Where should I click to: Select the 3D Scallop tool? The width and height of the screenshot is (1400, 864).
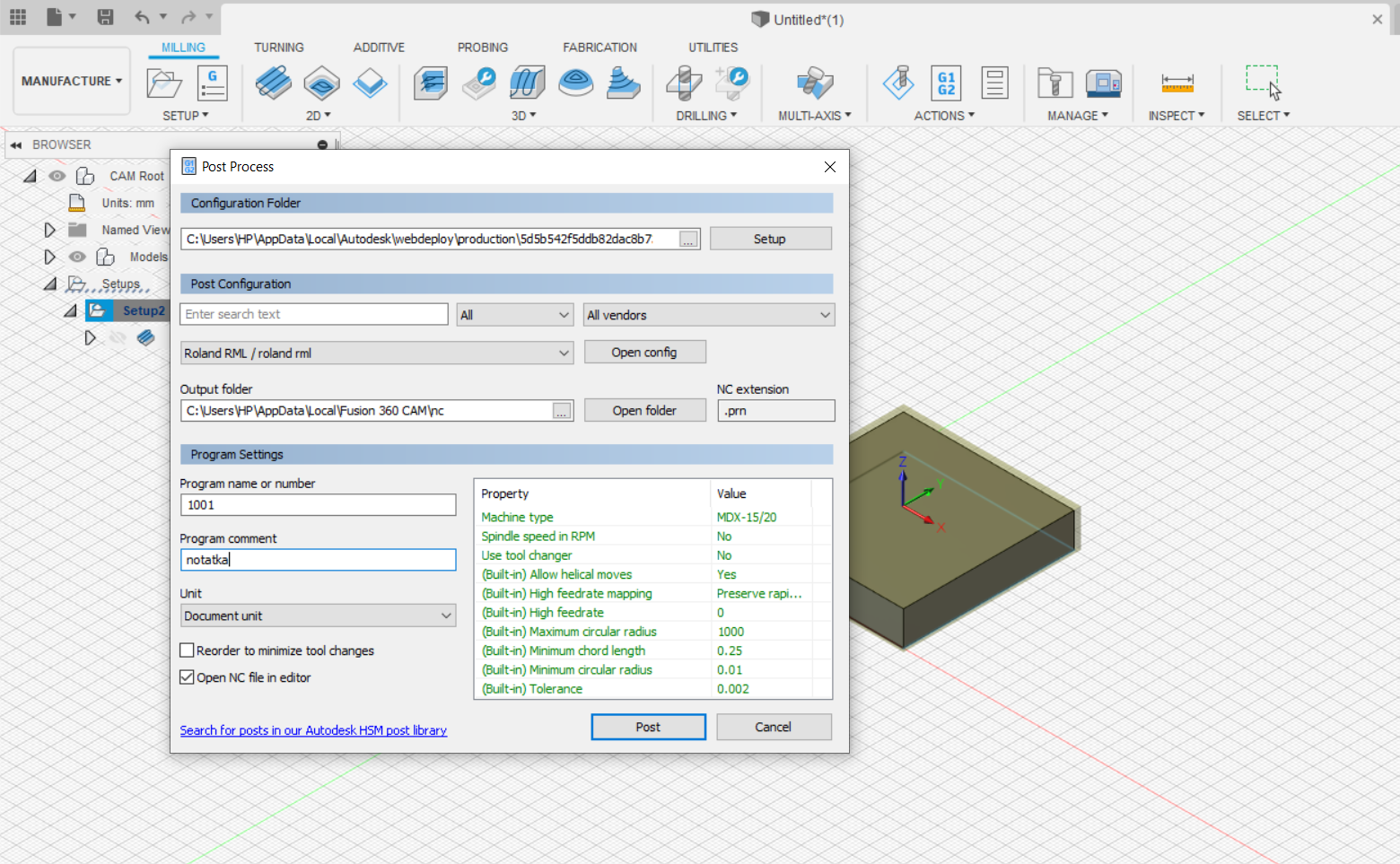coord(624,83)
